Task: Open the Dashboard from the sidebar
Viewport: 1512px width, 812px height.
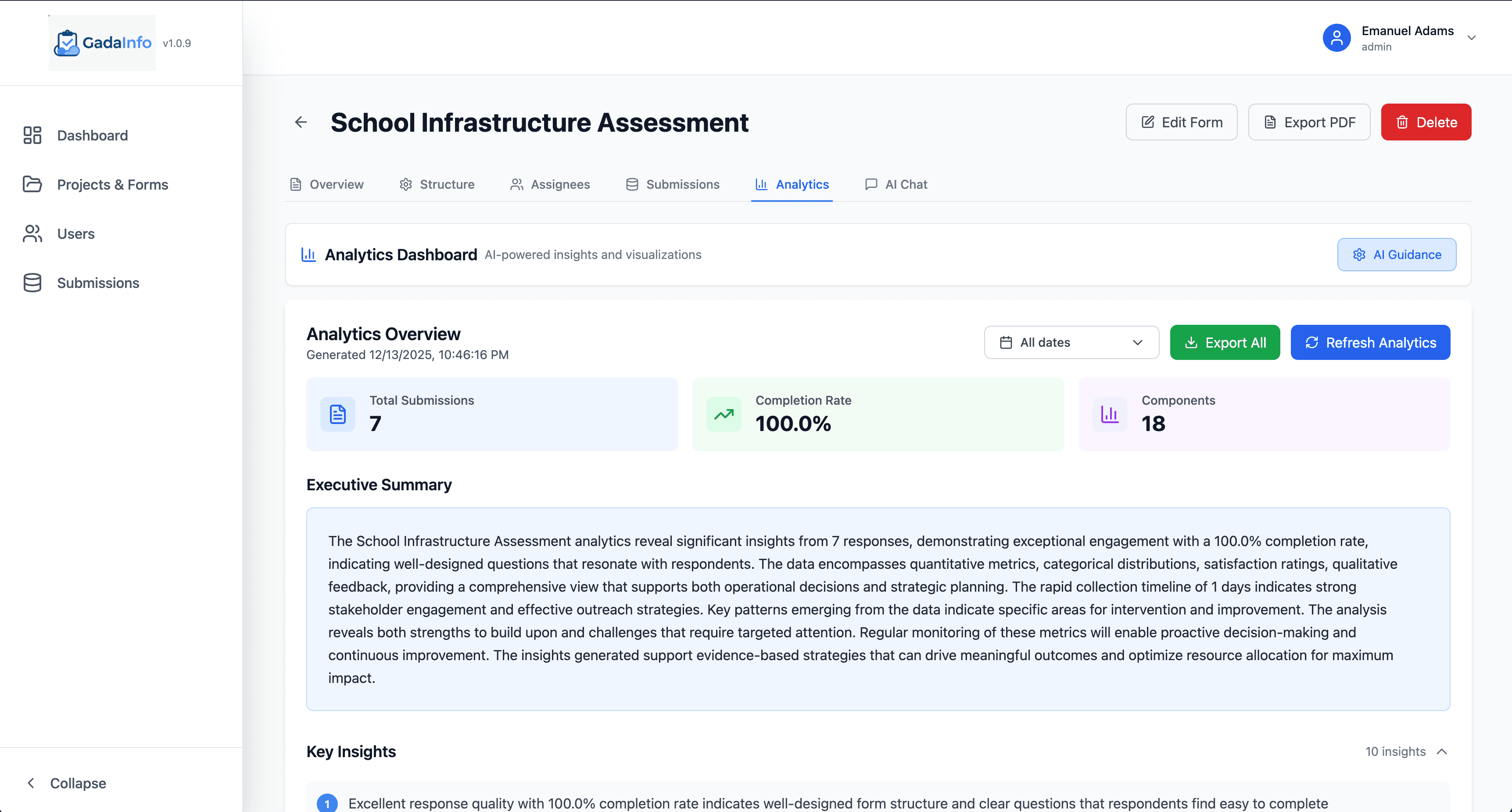Action: (x=92, y=135)
